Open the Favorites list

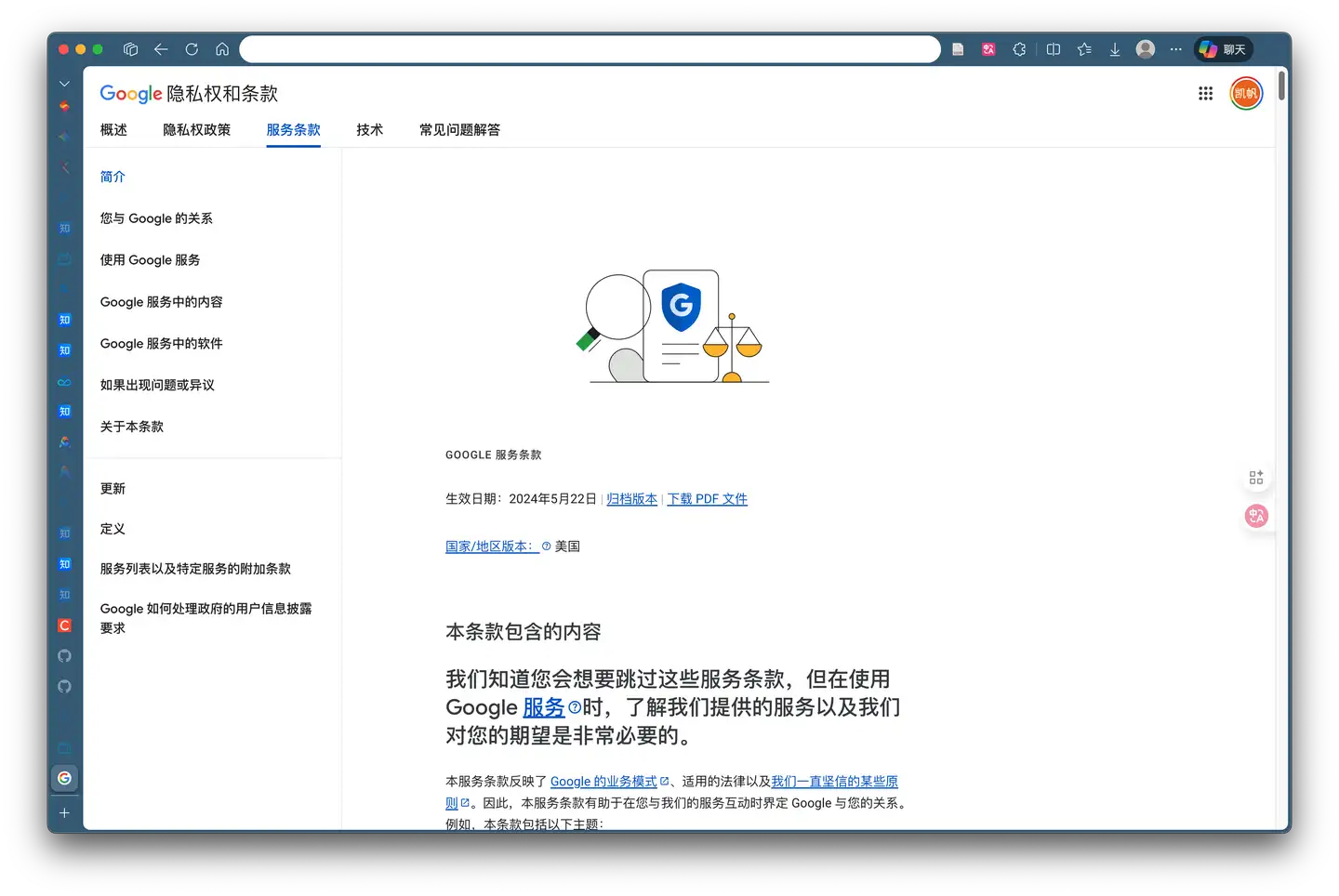pos(1084,49)
